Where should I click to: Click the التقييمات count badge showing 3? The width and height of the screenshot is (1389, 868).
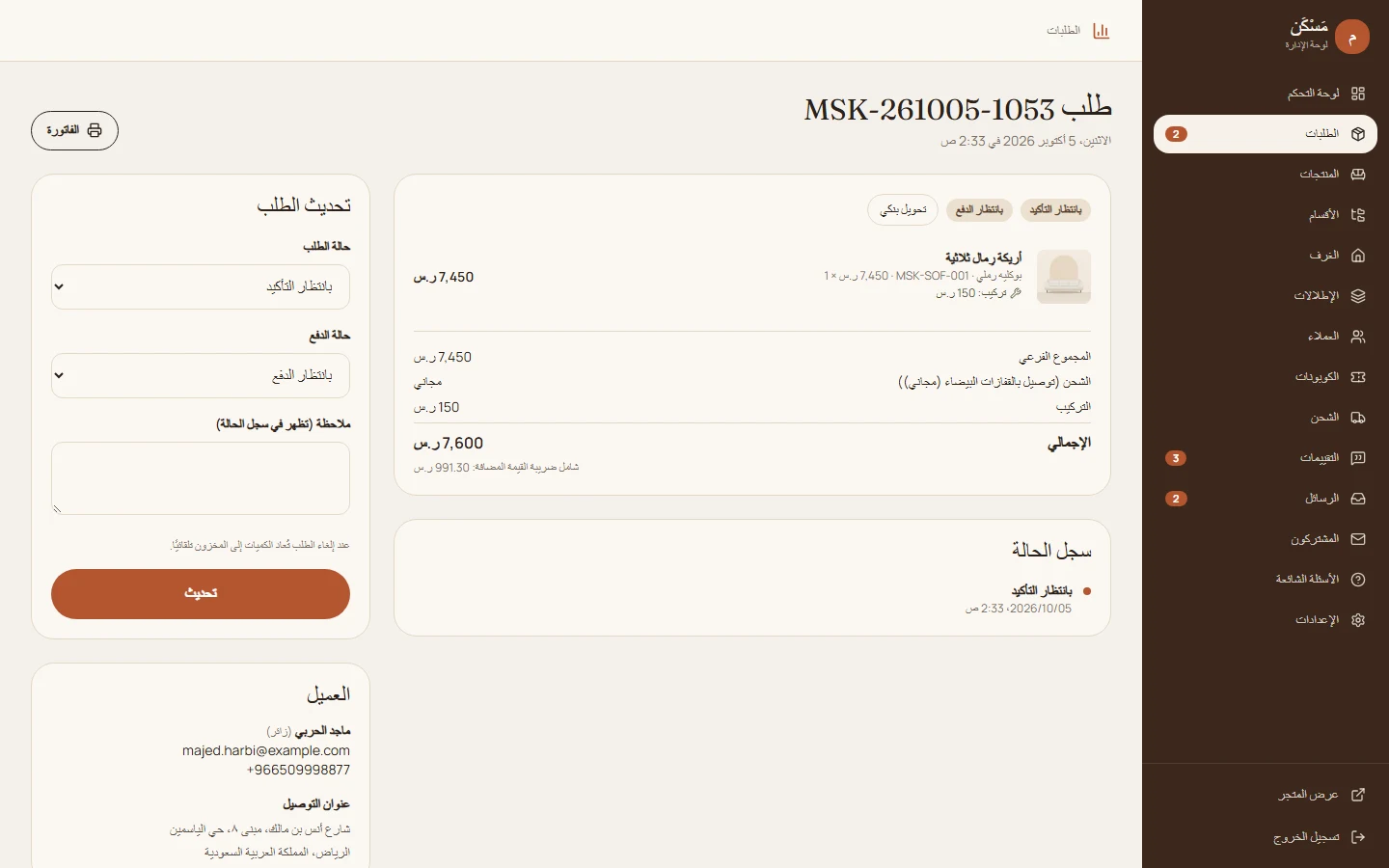[x=1176, y=458]
